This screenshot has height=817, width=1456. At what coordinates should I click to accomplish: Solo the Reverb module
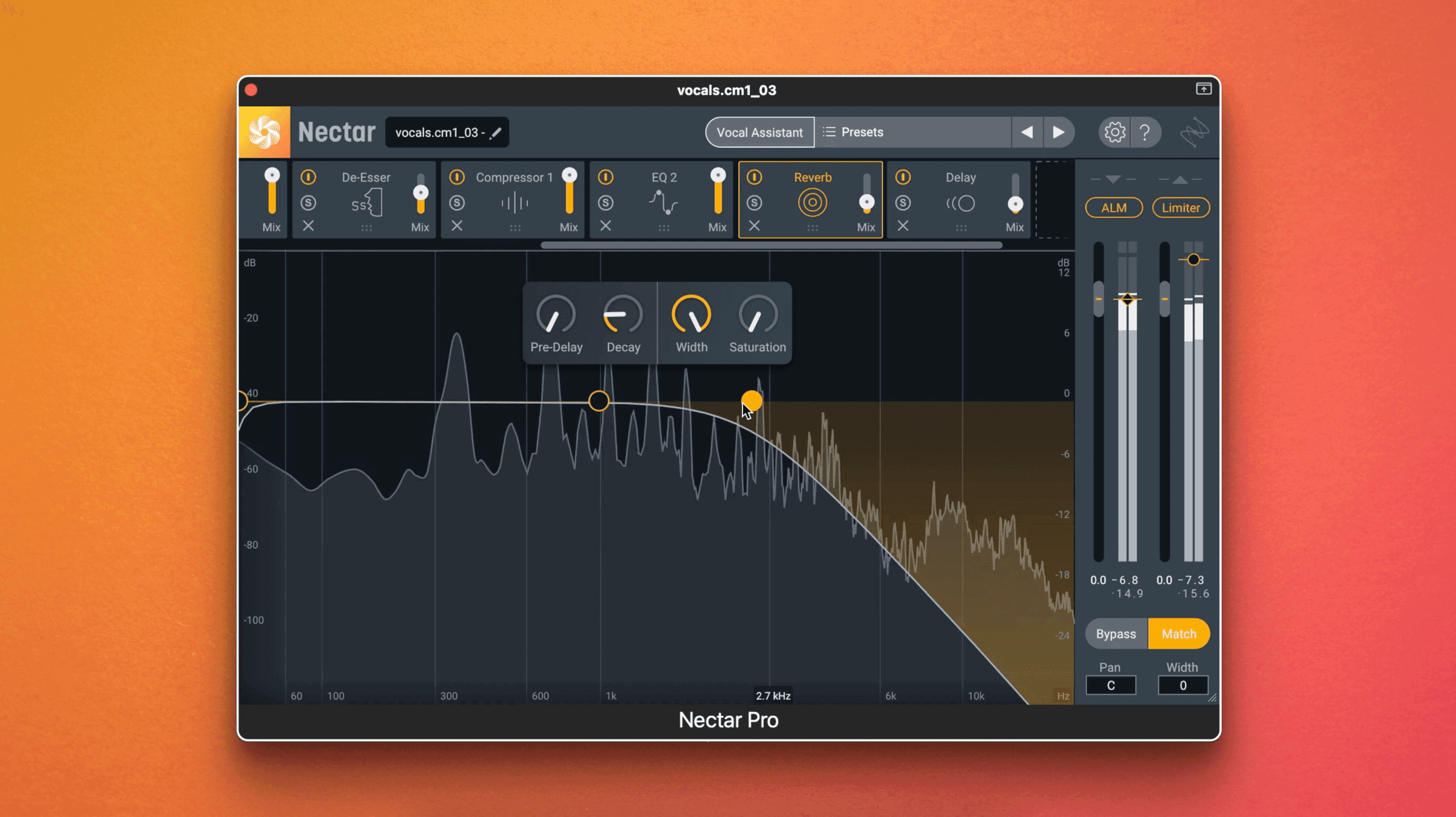pyautogui.click(x=754, y=203)
